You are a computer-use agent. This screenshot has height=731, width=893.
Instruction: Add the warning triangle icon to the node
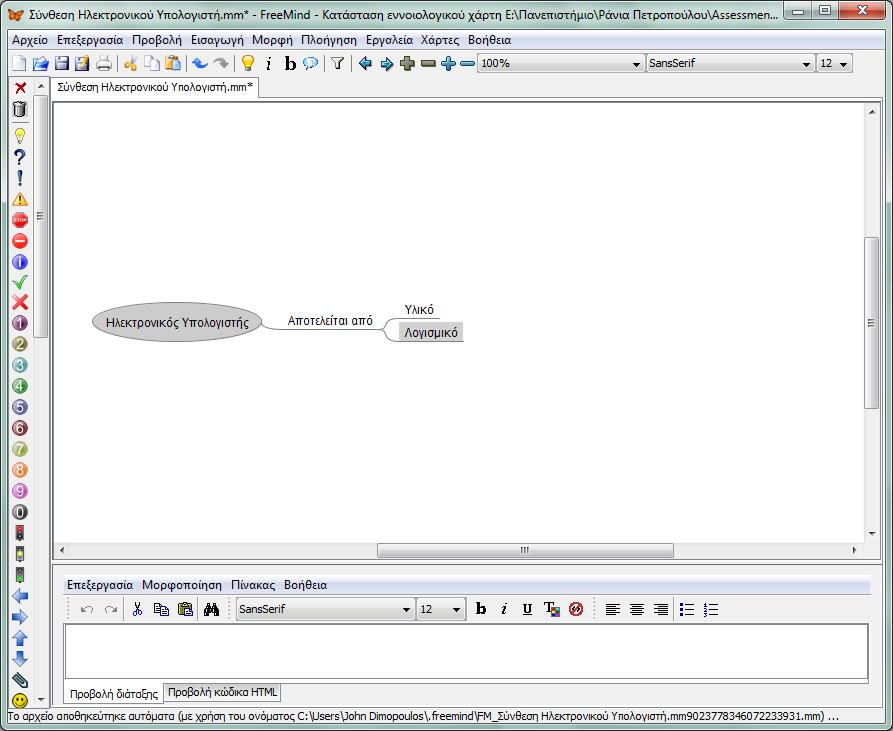(x=20, y=199)
